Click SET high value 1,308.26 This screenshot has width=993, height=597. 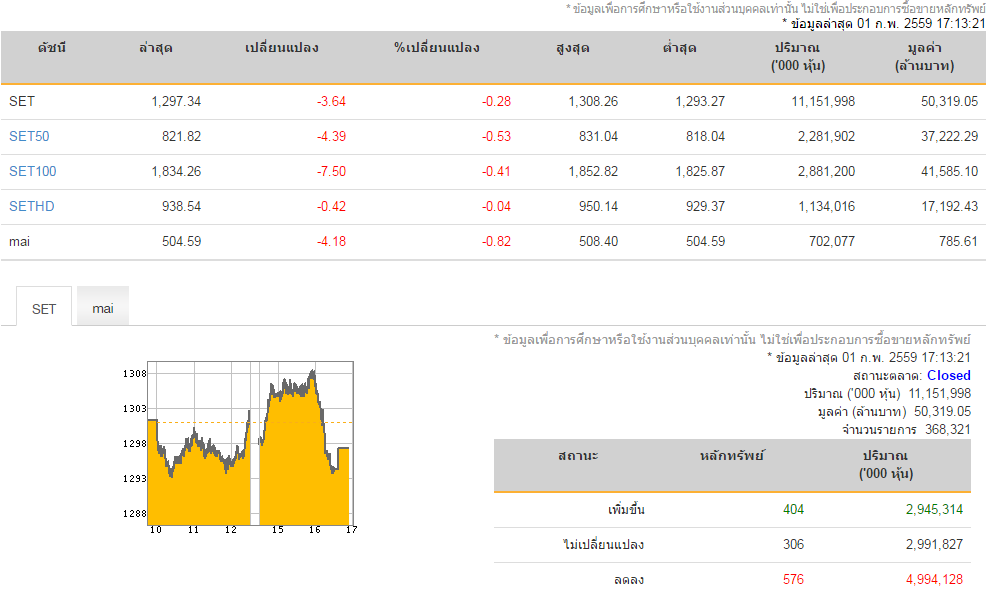593,101
